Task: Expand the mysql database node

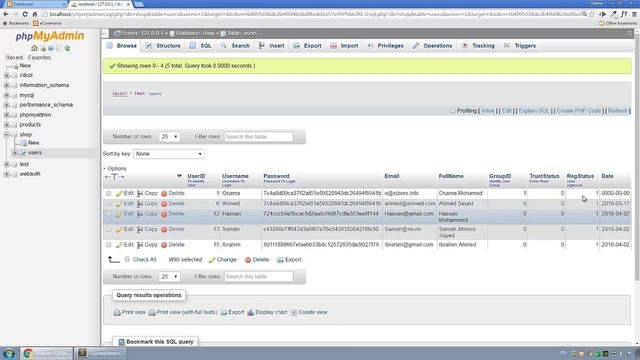Action: (x=7, y=95)
